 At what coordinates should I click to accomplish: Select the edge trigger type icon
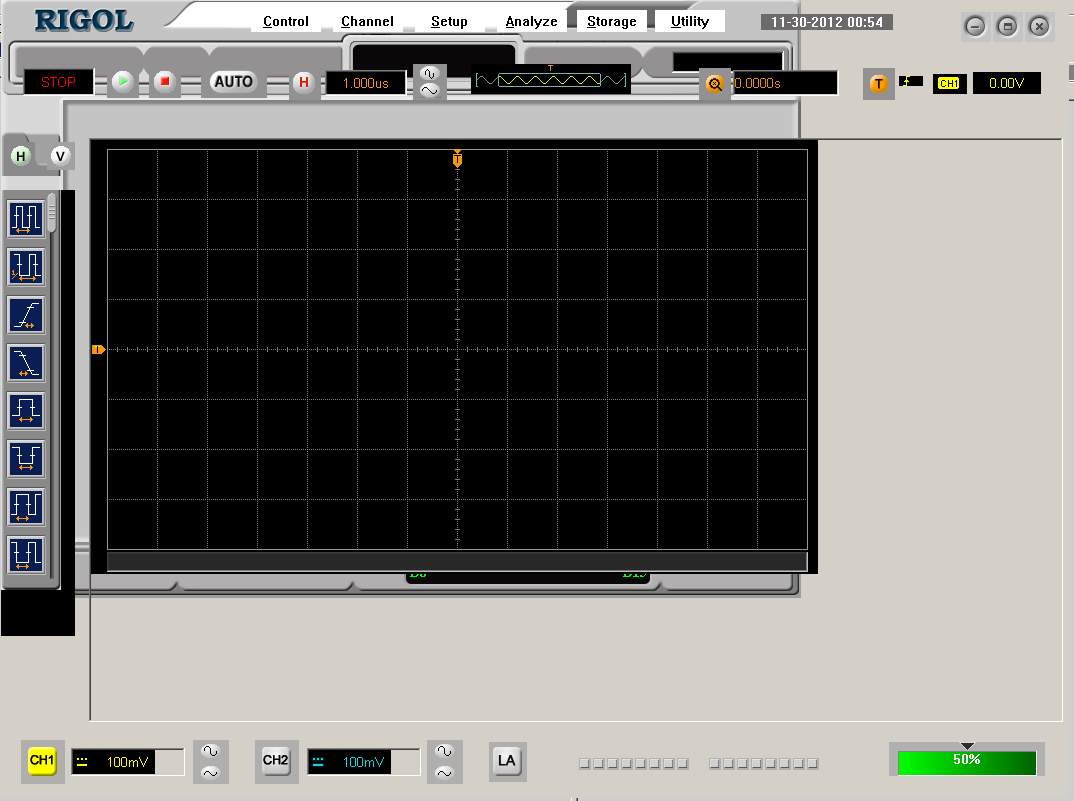pos(25,218)
